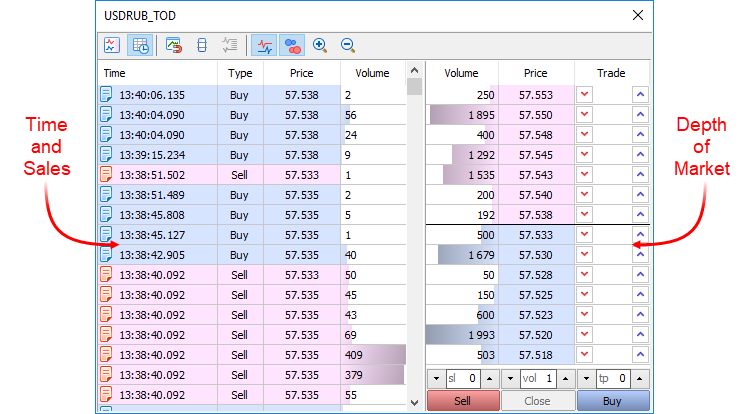The height and width of the screenshot is (414, 750).
Task: Click the volume 69 sell cell
Action: pos(373,335)
